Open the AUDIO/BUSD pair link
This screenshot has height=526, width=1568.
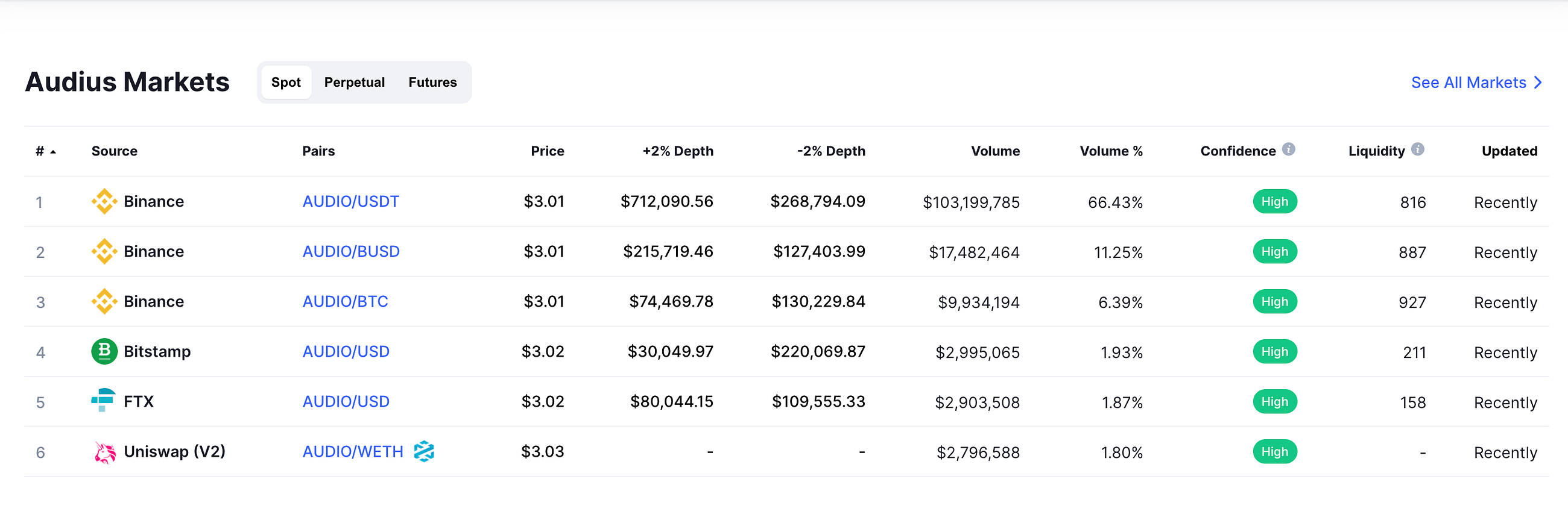tap(350, 252)
